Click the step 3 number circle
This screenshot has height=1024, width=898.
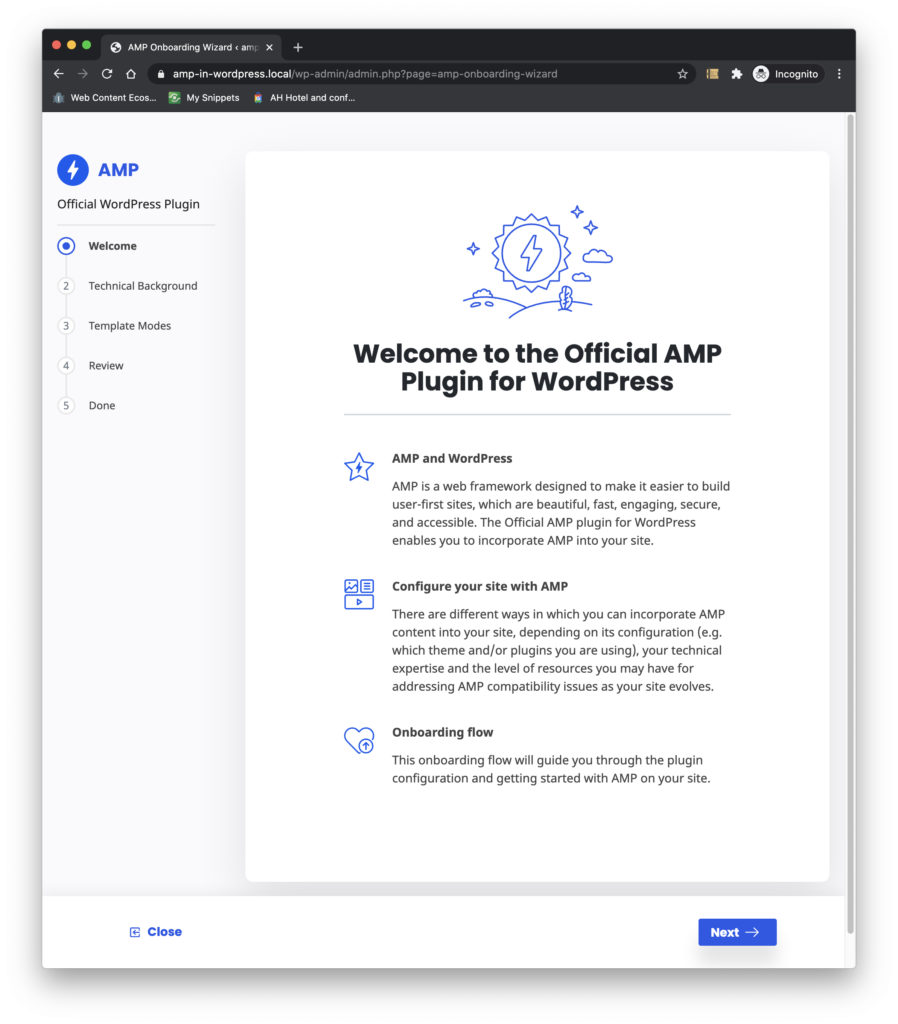[x=66, y=326]
